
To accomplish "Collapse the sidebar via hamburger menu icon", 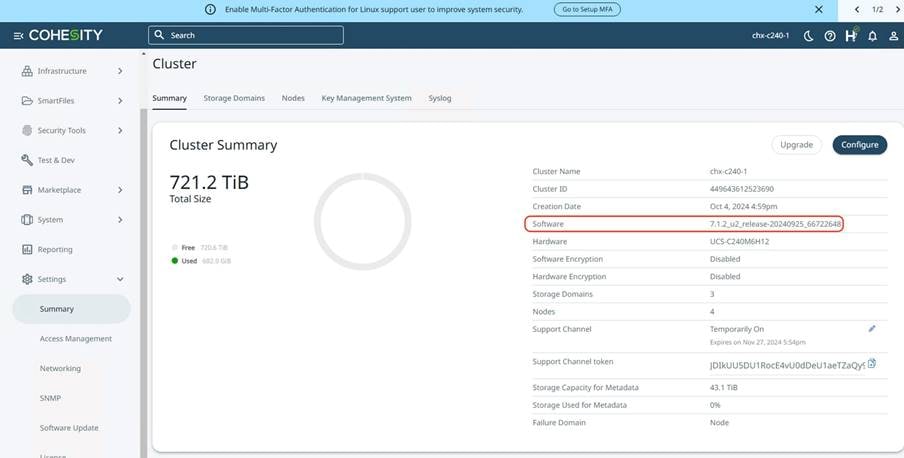I will 18,36.
